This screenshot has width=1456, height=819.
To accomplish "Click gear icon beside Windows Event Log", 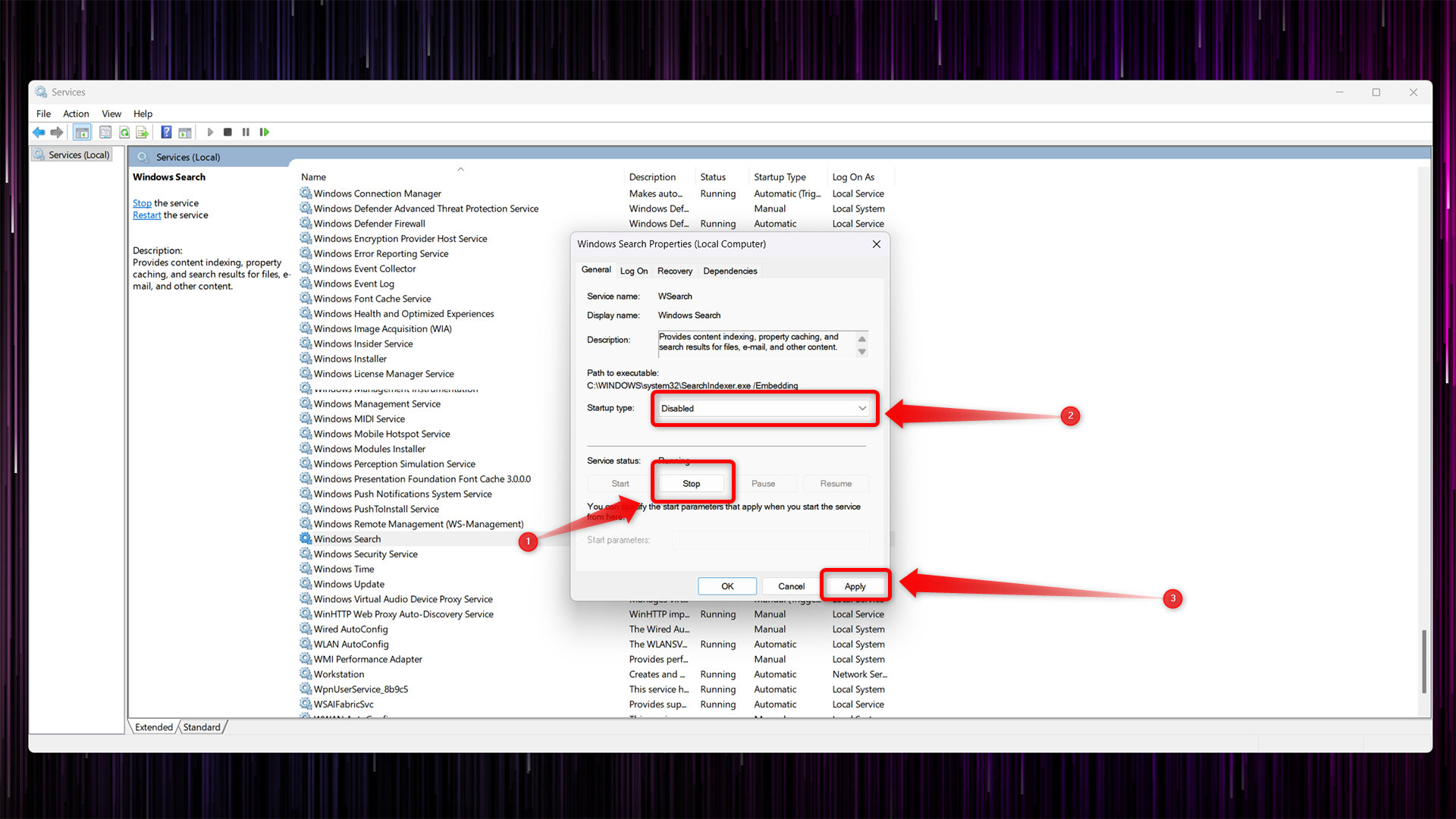I will (x=306, y=284).
